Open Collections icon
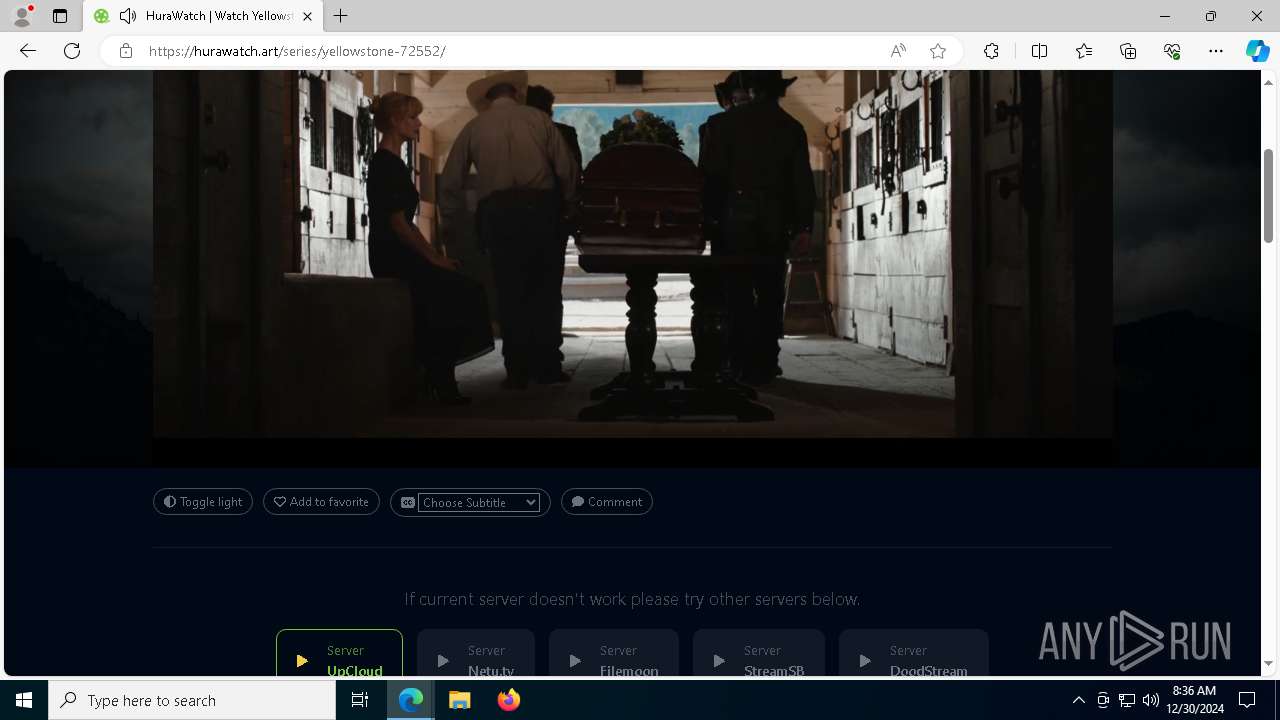The width and height of the screenshot is (1280, 720). pyautogui.click(x=1128, y=51)
